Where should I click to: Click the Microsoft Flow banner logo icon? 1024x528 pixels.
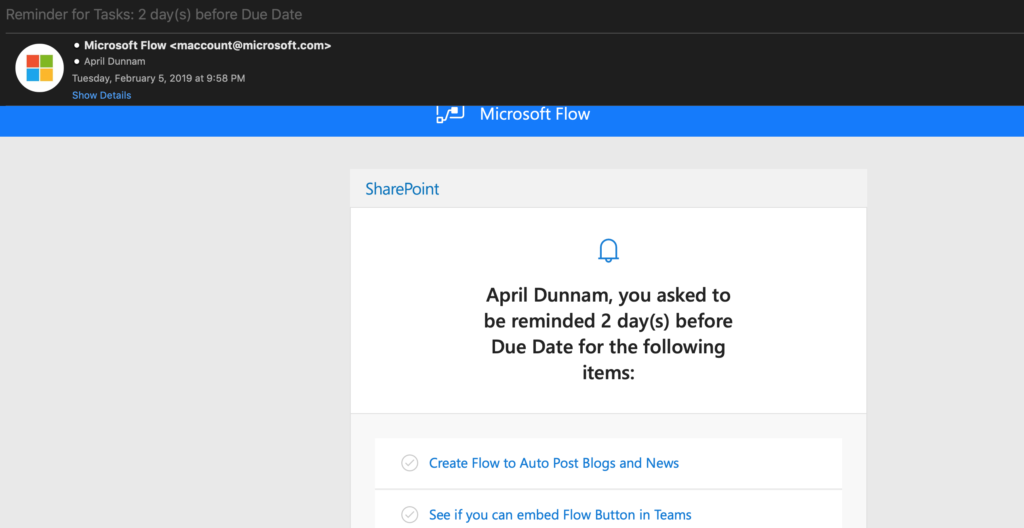click(x=450, y=114)
